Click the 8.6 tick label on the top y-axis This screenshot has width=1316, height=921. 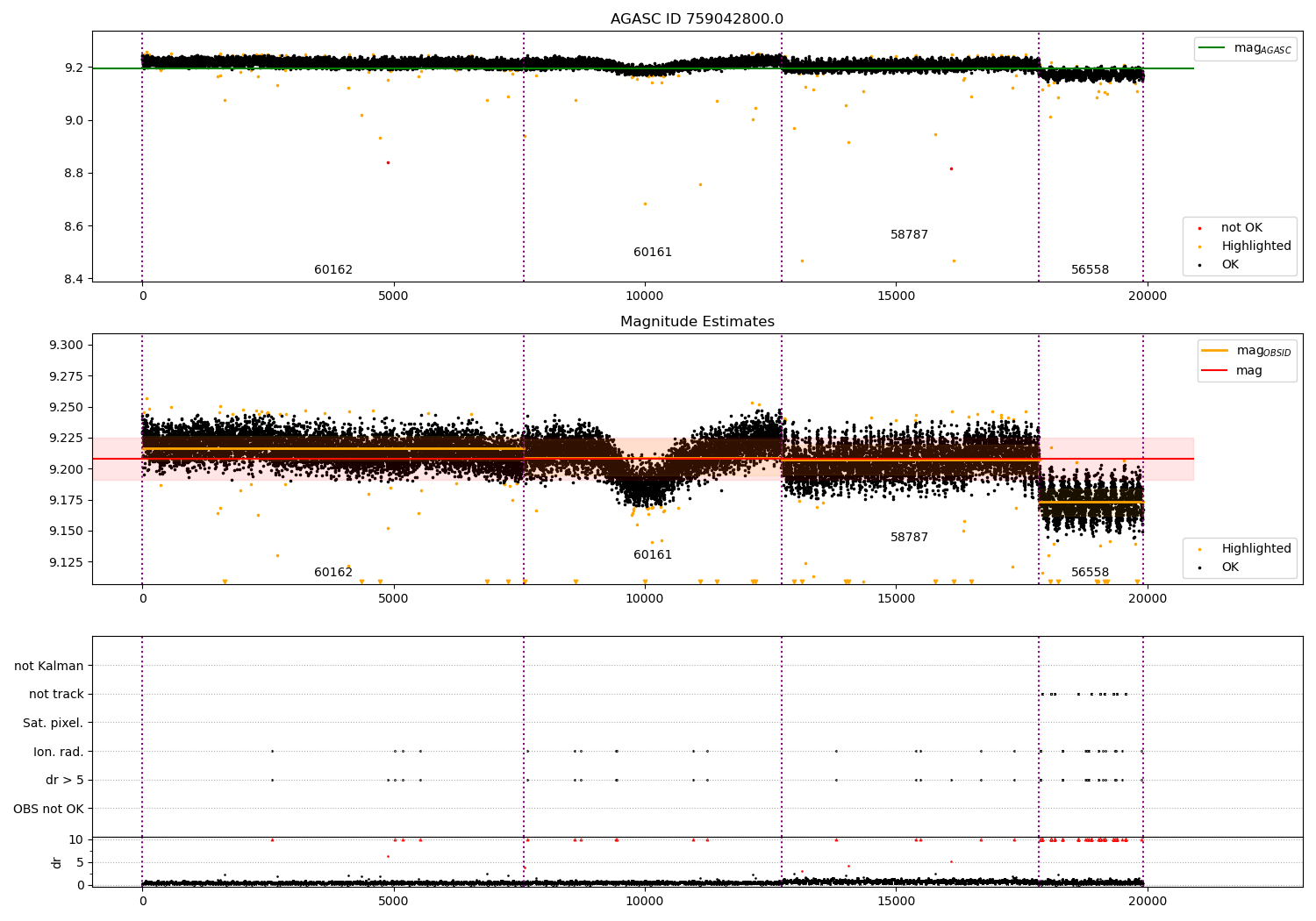pos(74,226)
